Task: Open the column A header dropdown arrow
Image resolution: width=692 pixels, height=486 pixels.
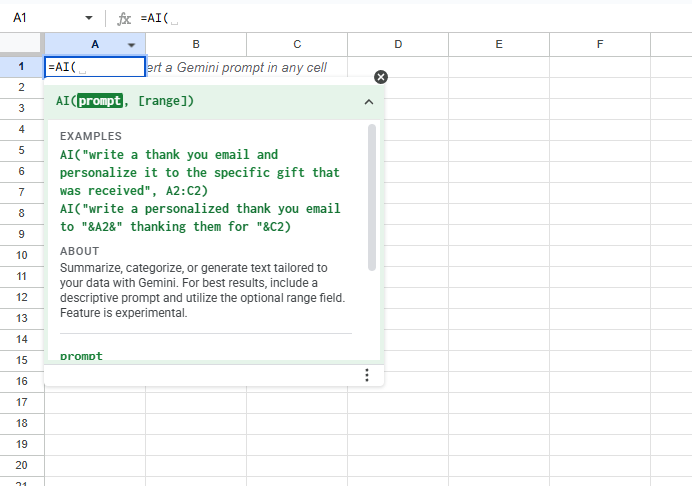Action: click(x=132, y=45)
